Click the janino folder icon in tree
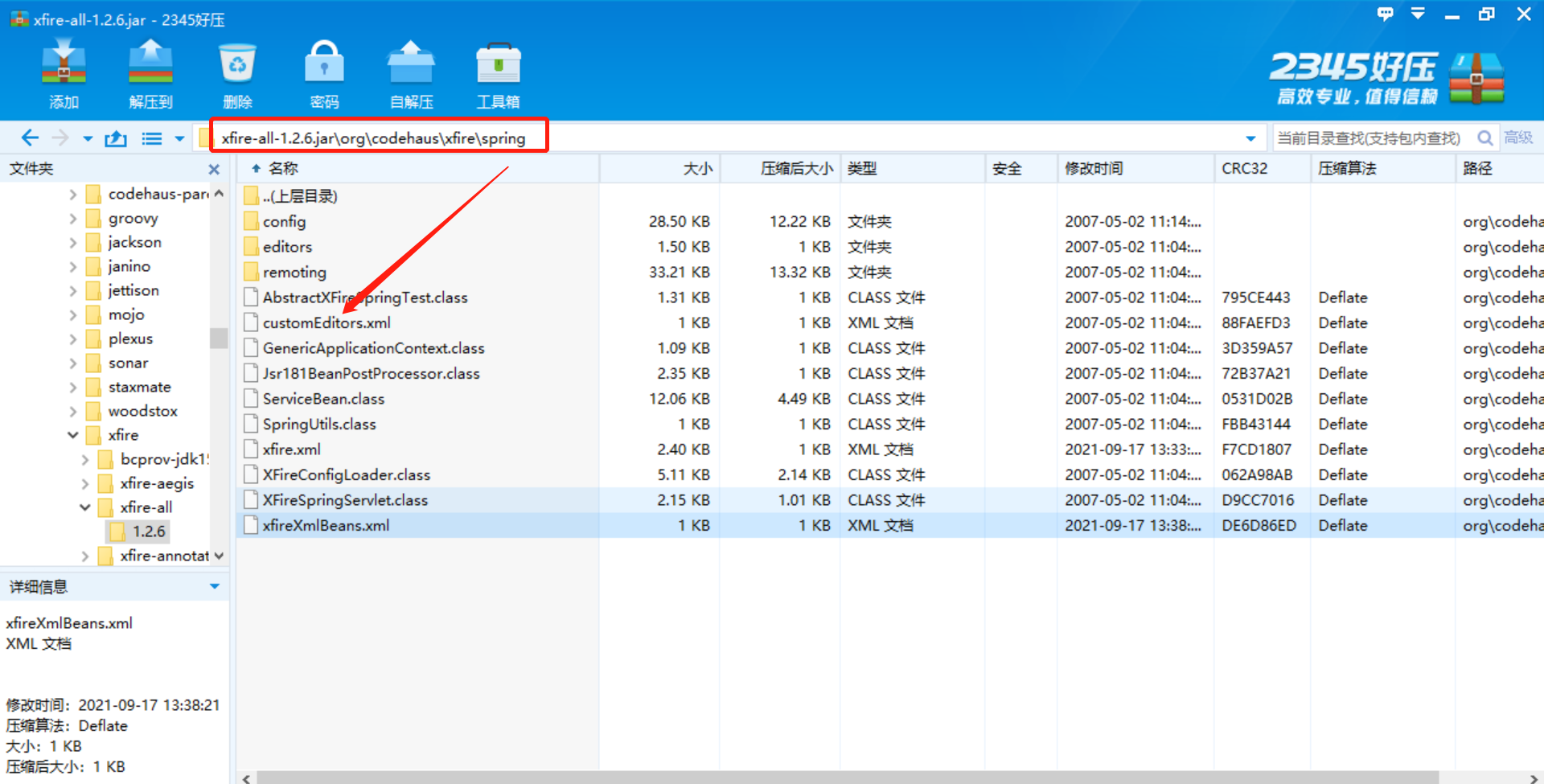The width and height of the screenshot is (1544, 784). (x=93, y=266)
